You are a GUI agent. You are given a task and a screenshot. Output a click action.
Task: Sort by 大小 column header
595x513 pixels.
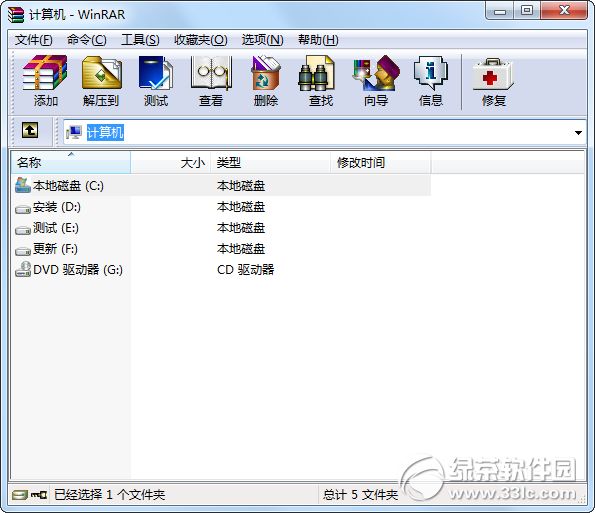pyautogui.click(x=170, y=162)
